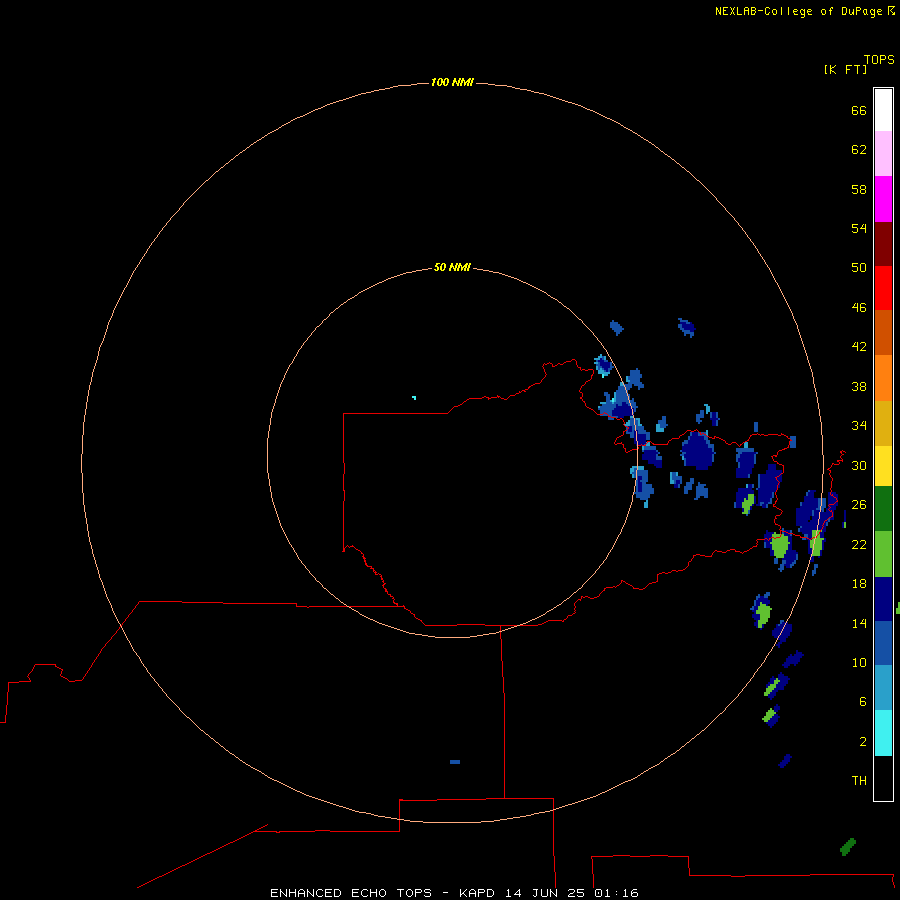Viewport: 900px width, 900px height.
Task: Click the legend value 50
Action: click(859, 267)
